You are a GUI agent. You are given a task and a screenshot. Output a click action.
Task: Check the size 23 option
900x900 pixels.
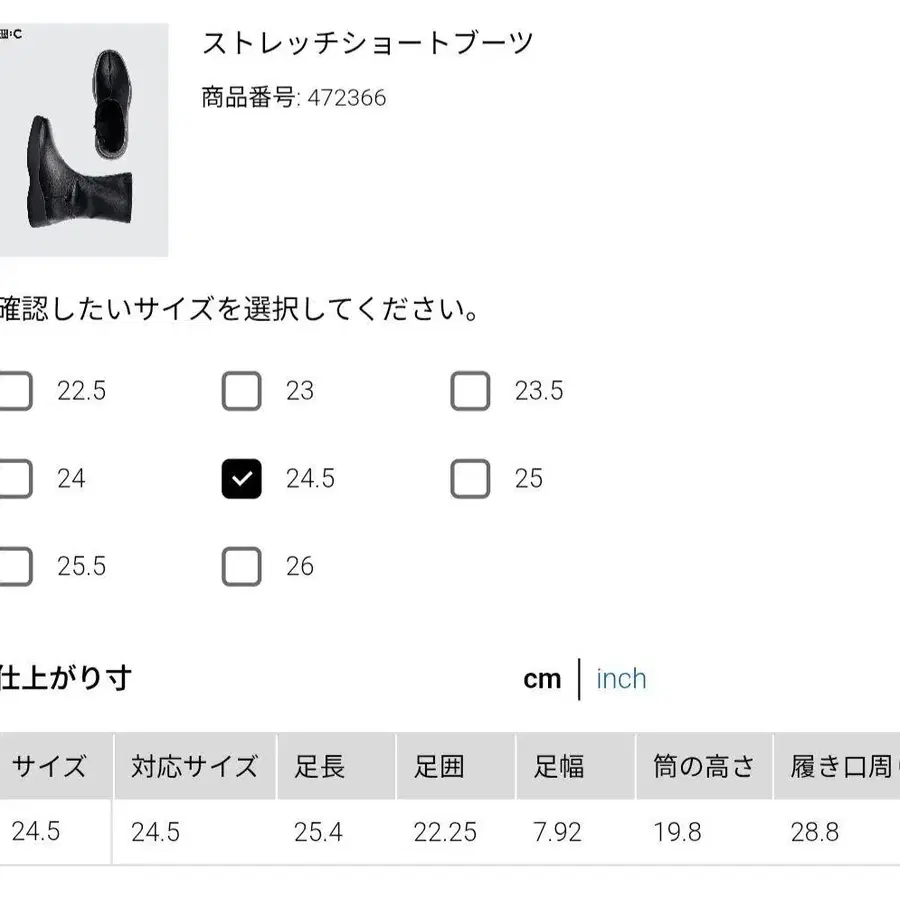[241, 391]
